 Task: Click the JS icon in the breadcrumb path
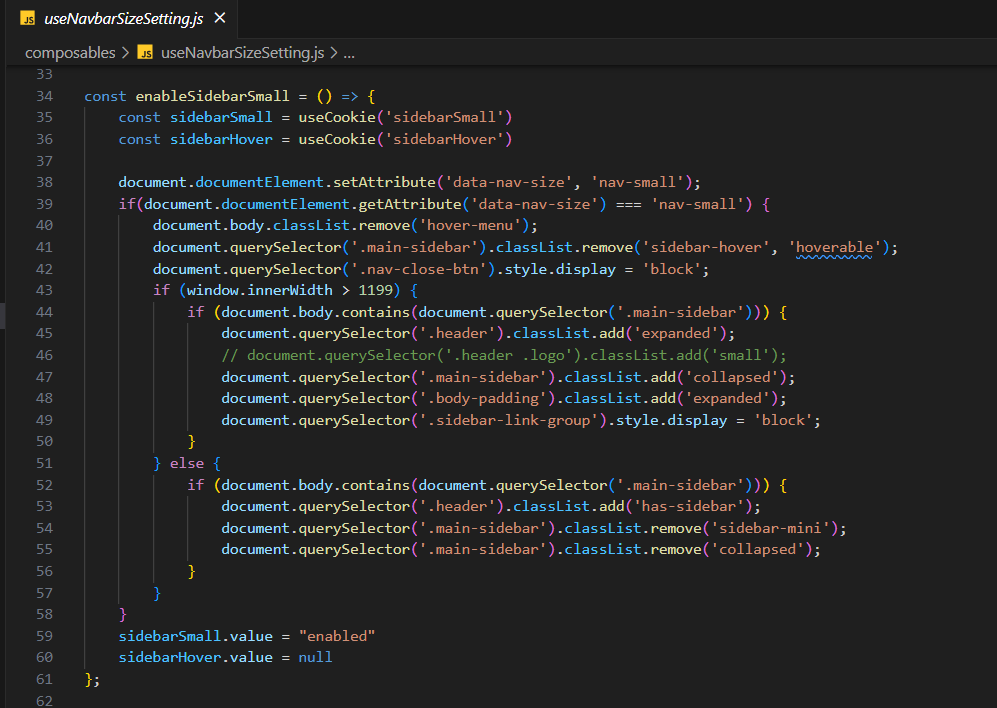145,53
